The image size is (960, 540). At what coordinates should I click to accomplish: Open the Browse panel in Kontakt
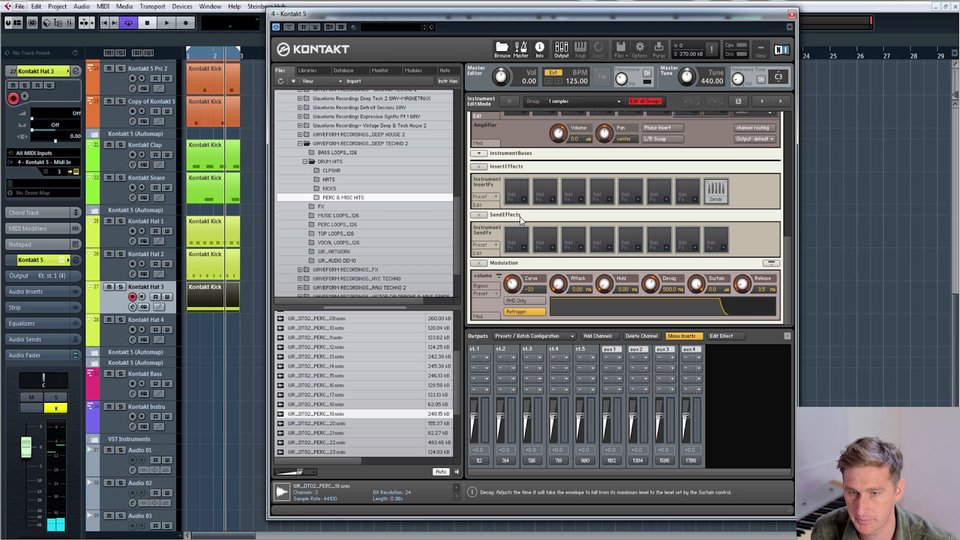point(502,49)
